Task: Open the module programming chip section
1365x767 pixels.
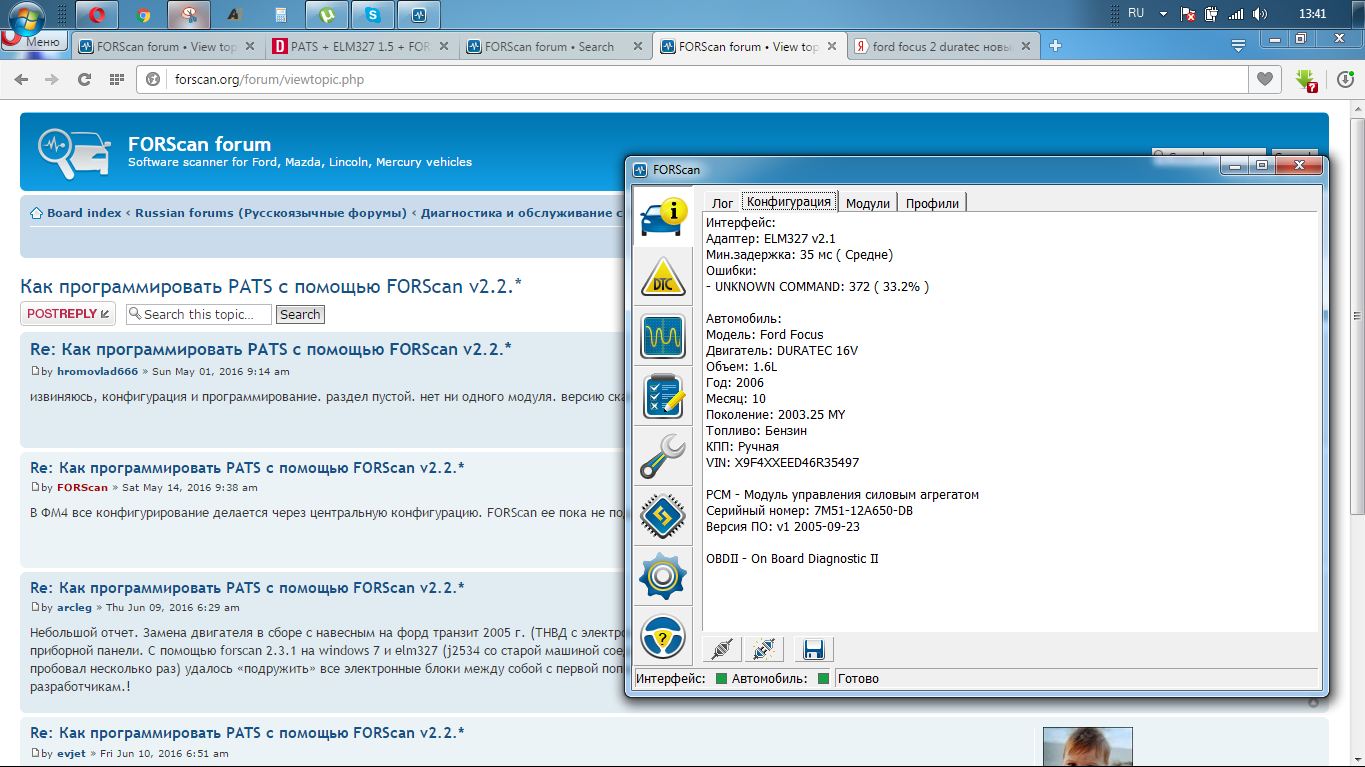Action: (663, 516)
